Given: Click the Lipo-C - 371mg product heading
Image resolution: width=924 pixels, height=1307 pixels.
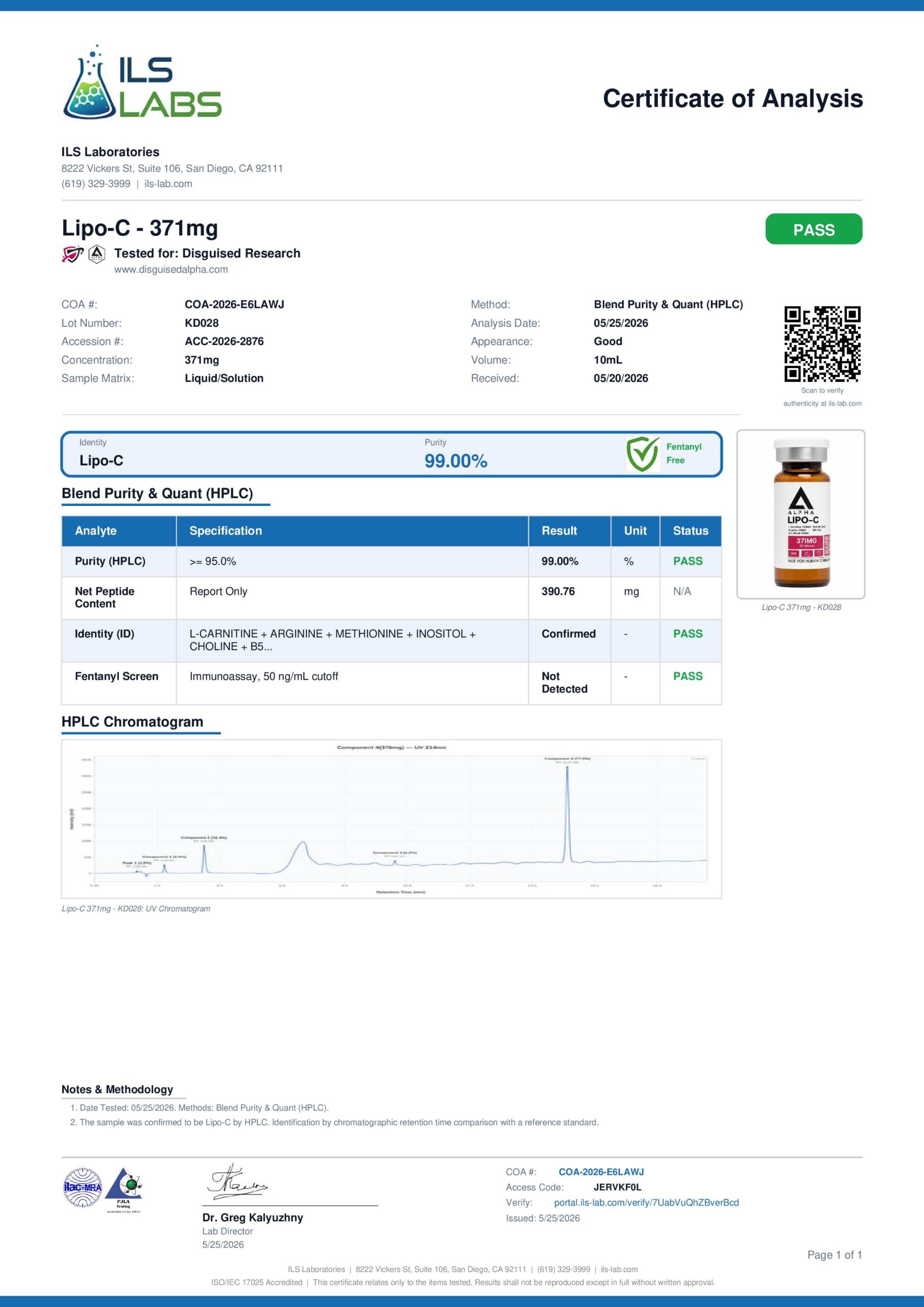Looking at the screenshot, I should (140, 228).
